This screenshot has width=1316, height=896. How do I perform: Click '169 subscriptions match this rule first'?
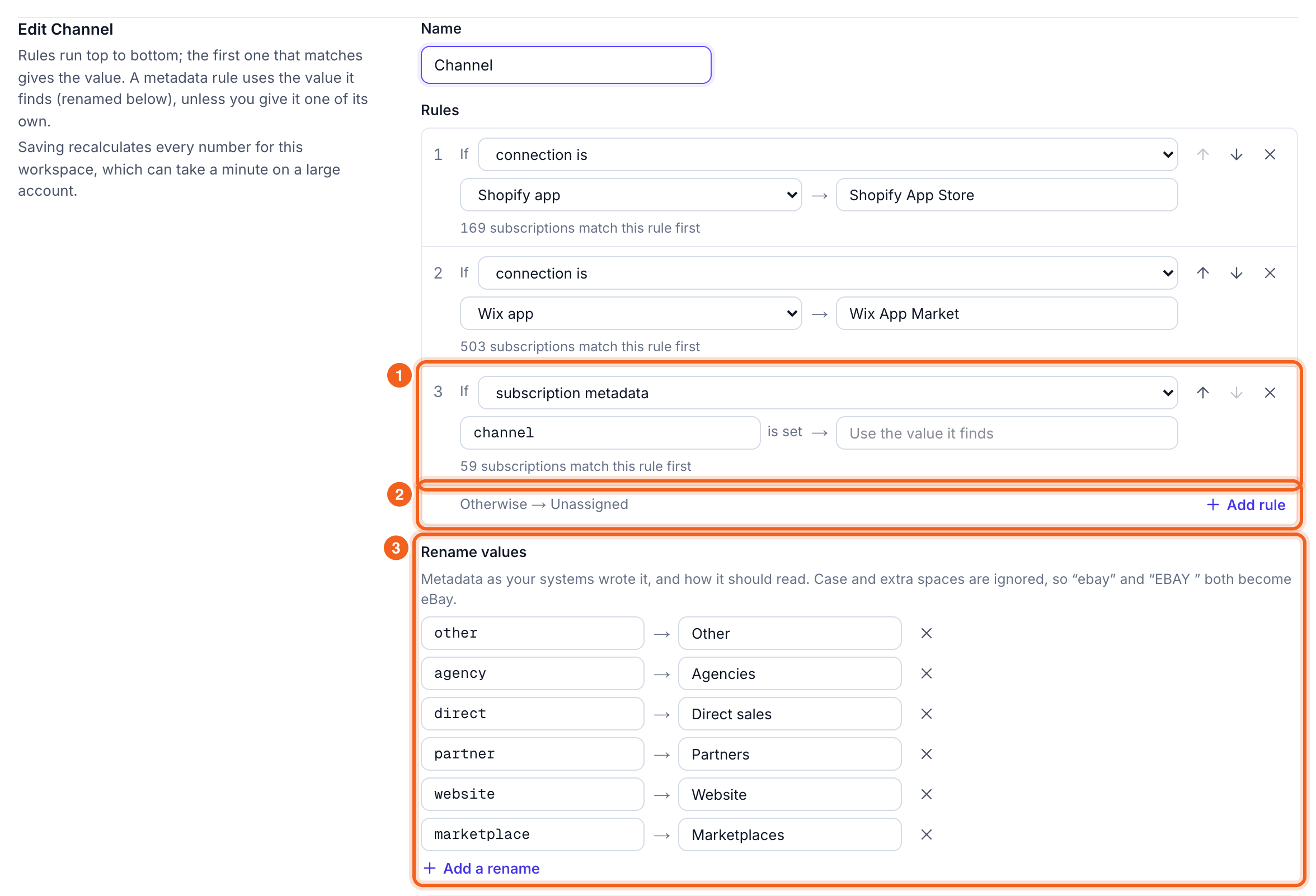pos(580,228)
